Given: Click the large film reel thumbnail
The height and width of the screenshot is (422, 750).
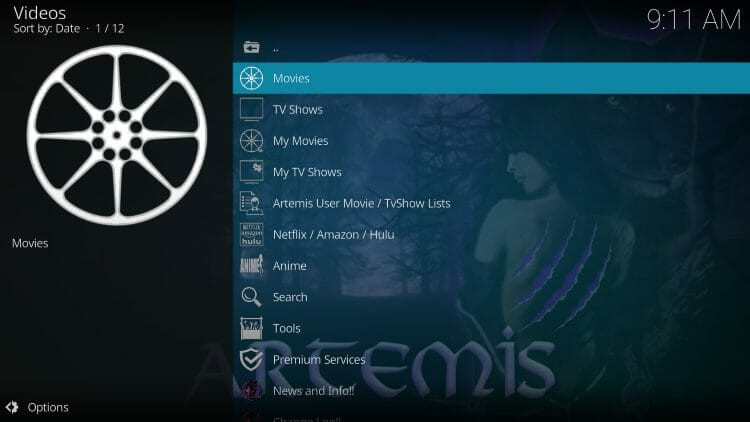Looking at the screenshot, I should pyautogui.click(x=117, y=135).
